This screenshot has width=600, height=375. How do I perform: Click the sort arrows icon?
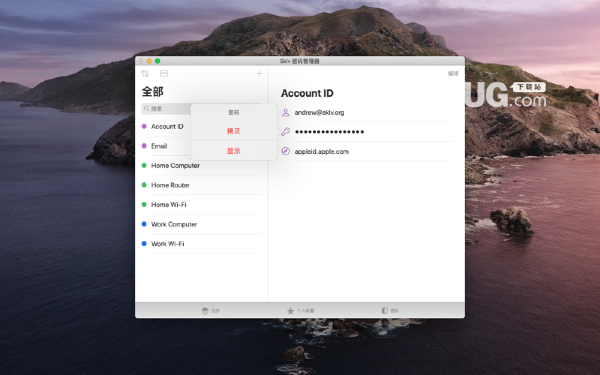point(145,73)
